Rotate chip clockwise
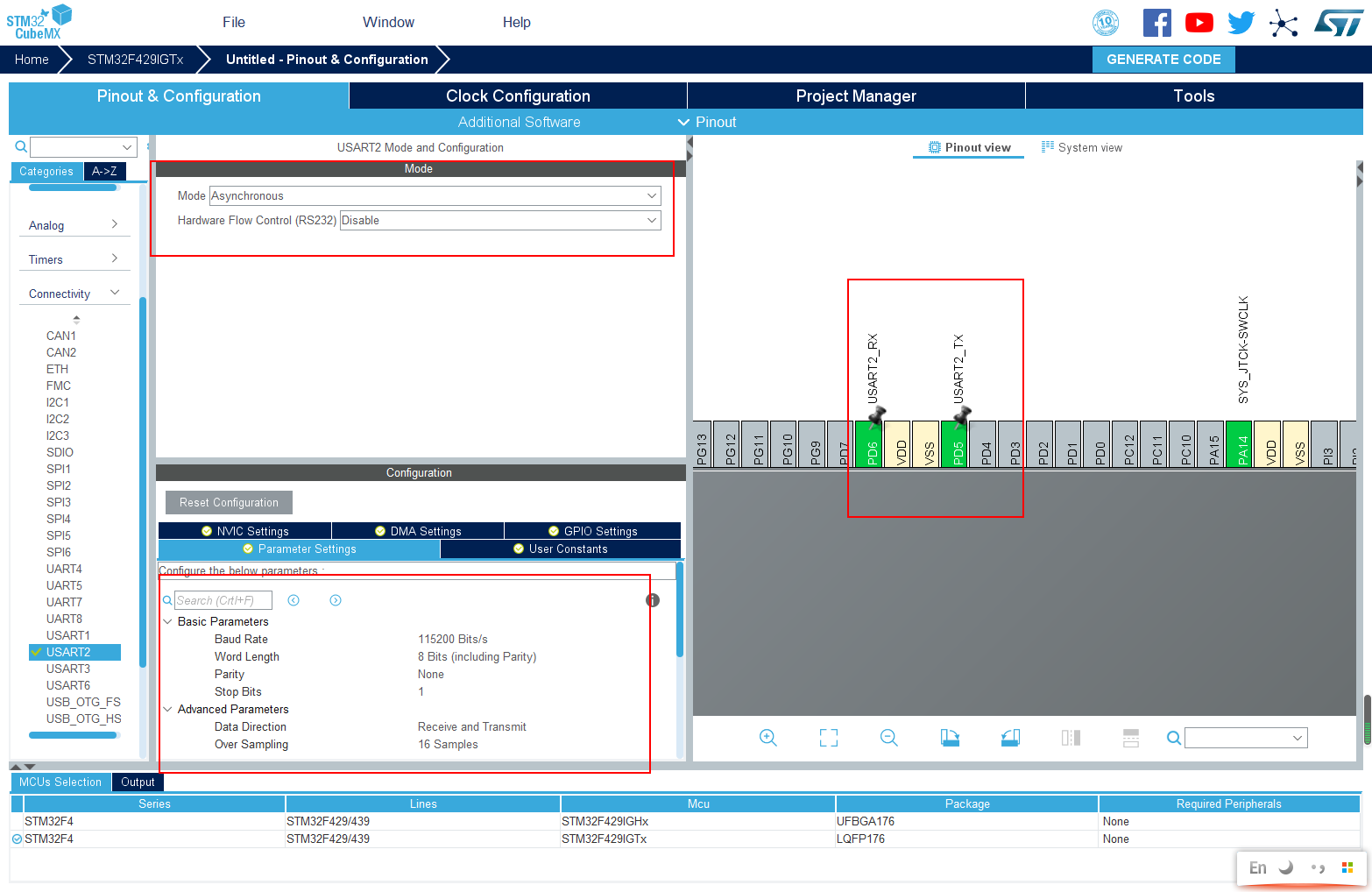This screenshot has width=1372, height=892. (x=950, y=738)
